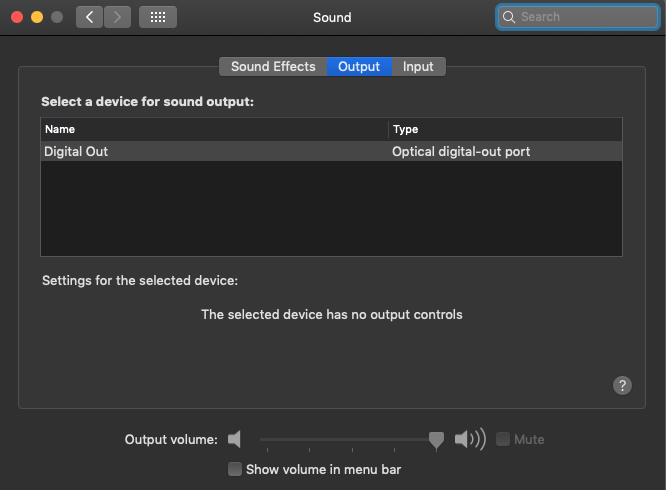Screen dimensions: 666x490
Task: Open the Input tab
Action: click(x=418, y=67)
